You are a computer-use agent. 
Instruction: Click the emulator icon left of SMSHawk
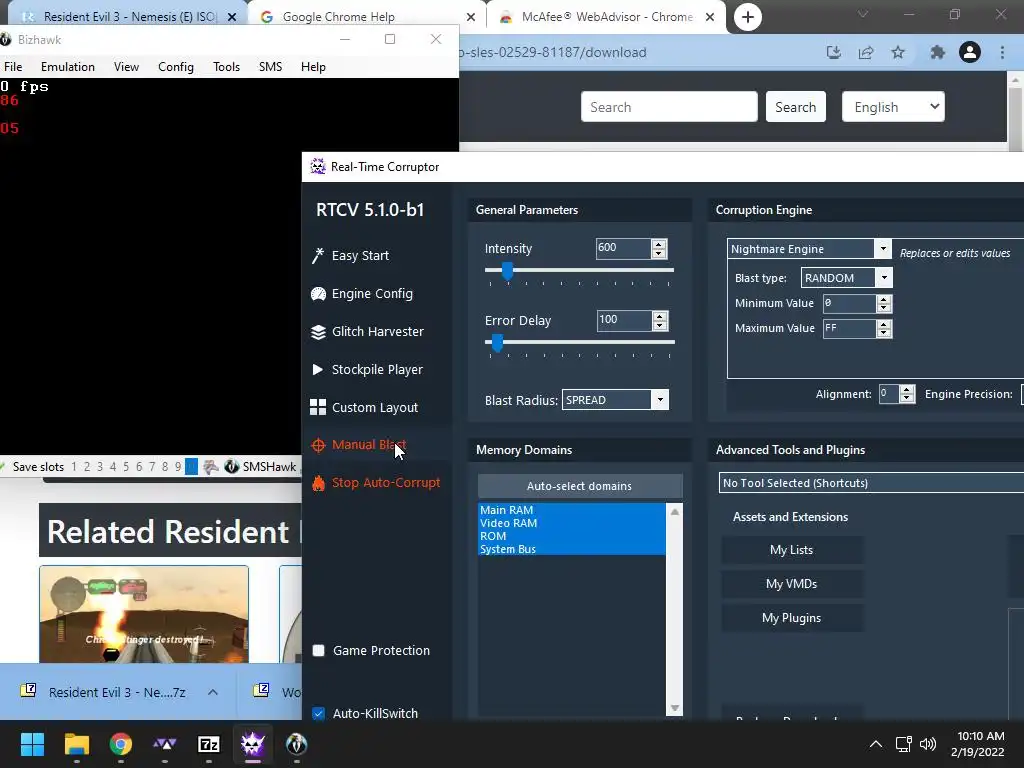click(x=210, y=466)
